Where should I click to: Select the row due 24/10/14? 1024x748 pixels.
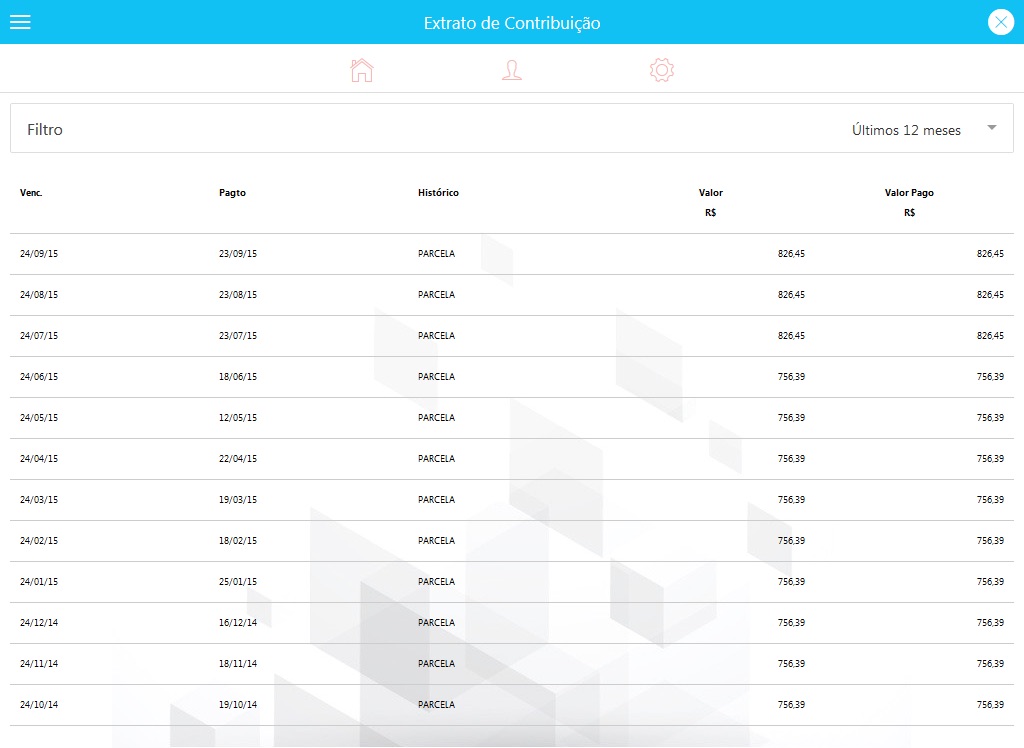512,705
